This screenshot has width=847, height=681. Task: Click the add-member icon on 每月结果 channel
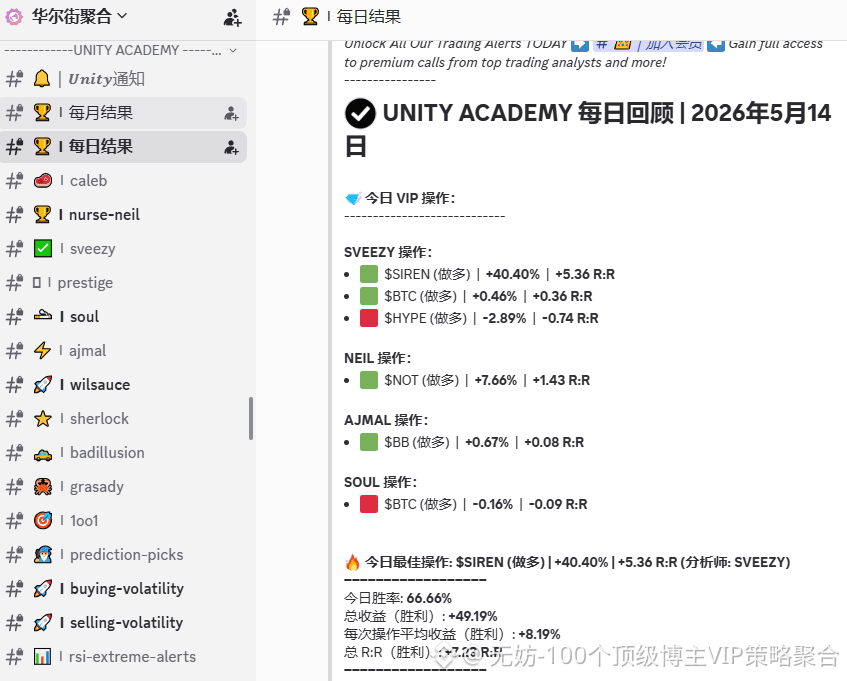pyautogui.click(x=231, y=113)
